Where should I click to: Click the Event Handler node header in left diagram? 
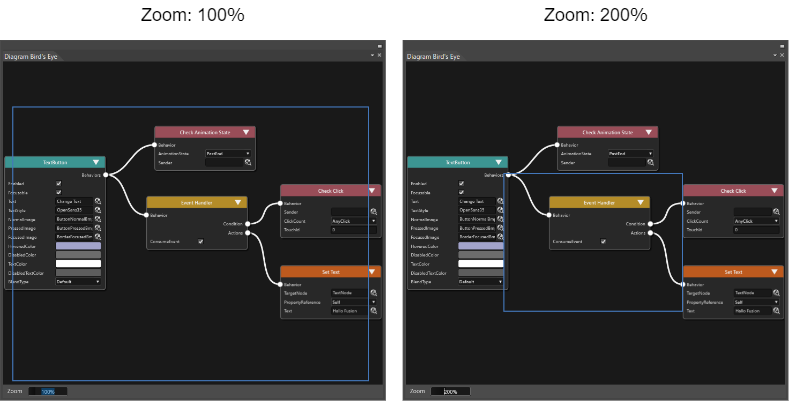point(197,203)
